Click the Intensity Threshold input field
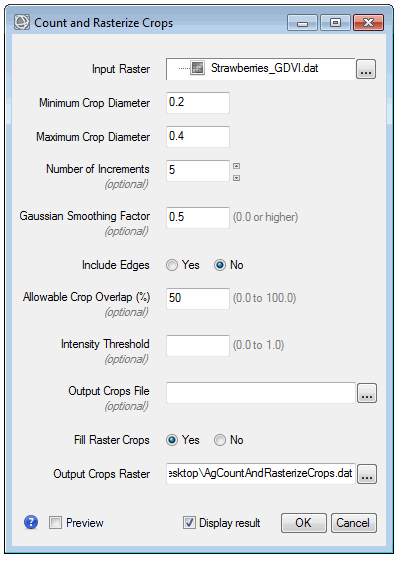Screen dimensions: 399x561 (x=198, y=346)
